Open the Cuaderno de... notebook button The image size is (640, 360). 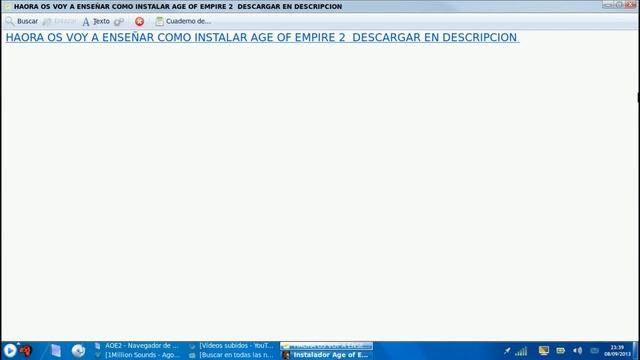click(x=183, y=21)
